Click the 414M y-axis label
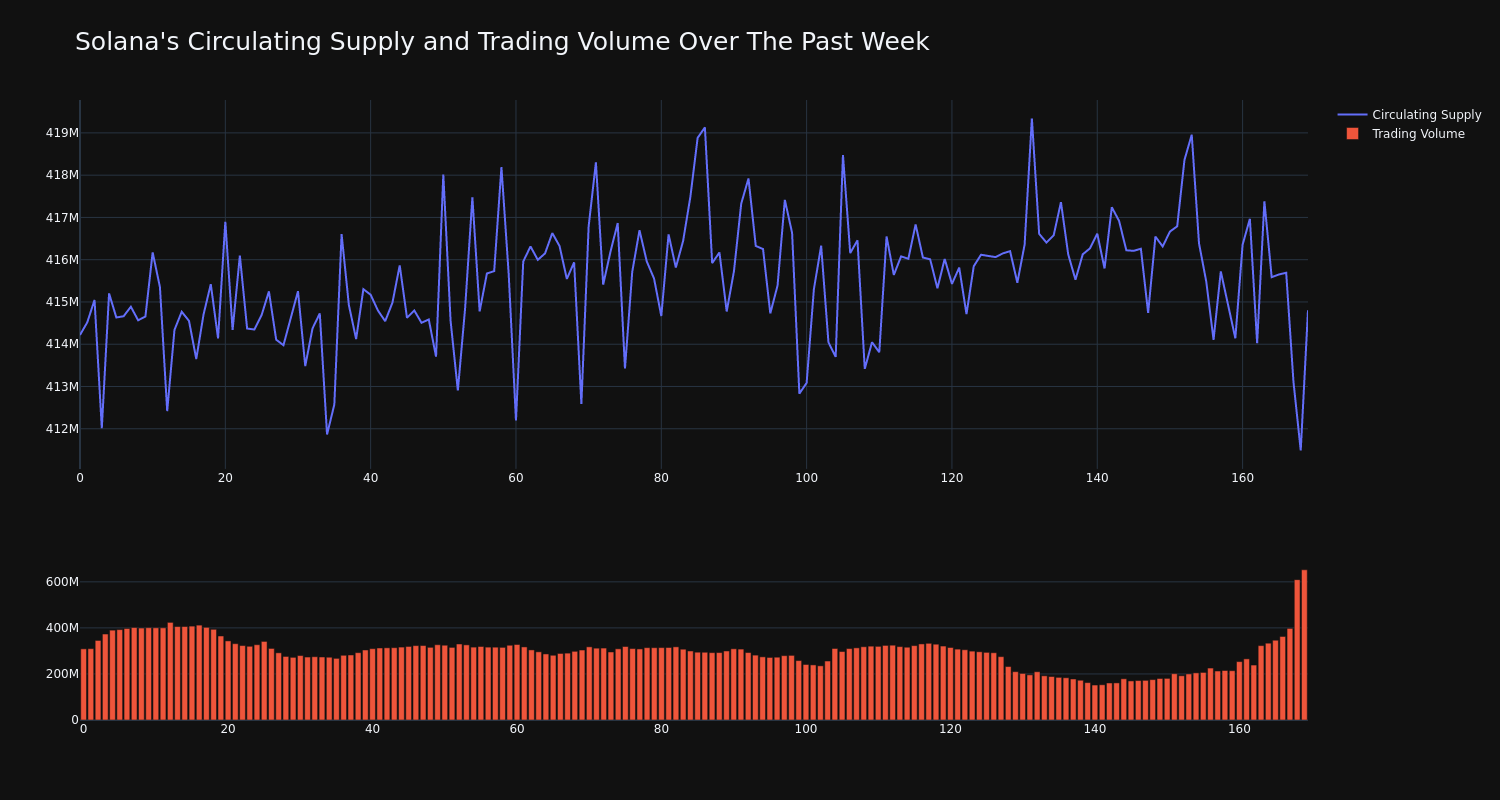 [62, 344]
